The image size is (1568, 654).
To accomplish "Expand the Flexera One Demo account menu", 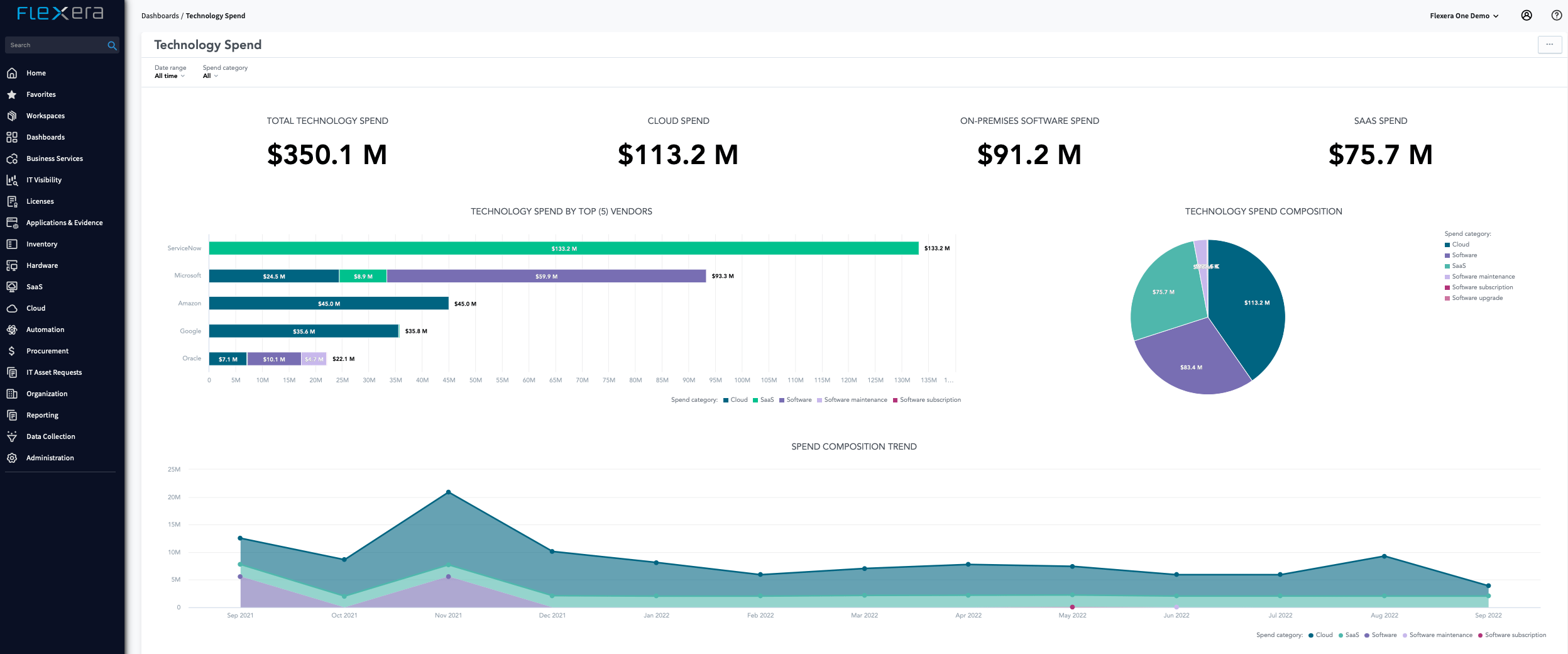I will [x=1464, y=16].
